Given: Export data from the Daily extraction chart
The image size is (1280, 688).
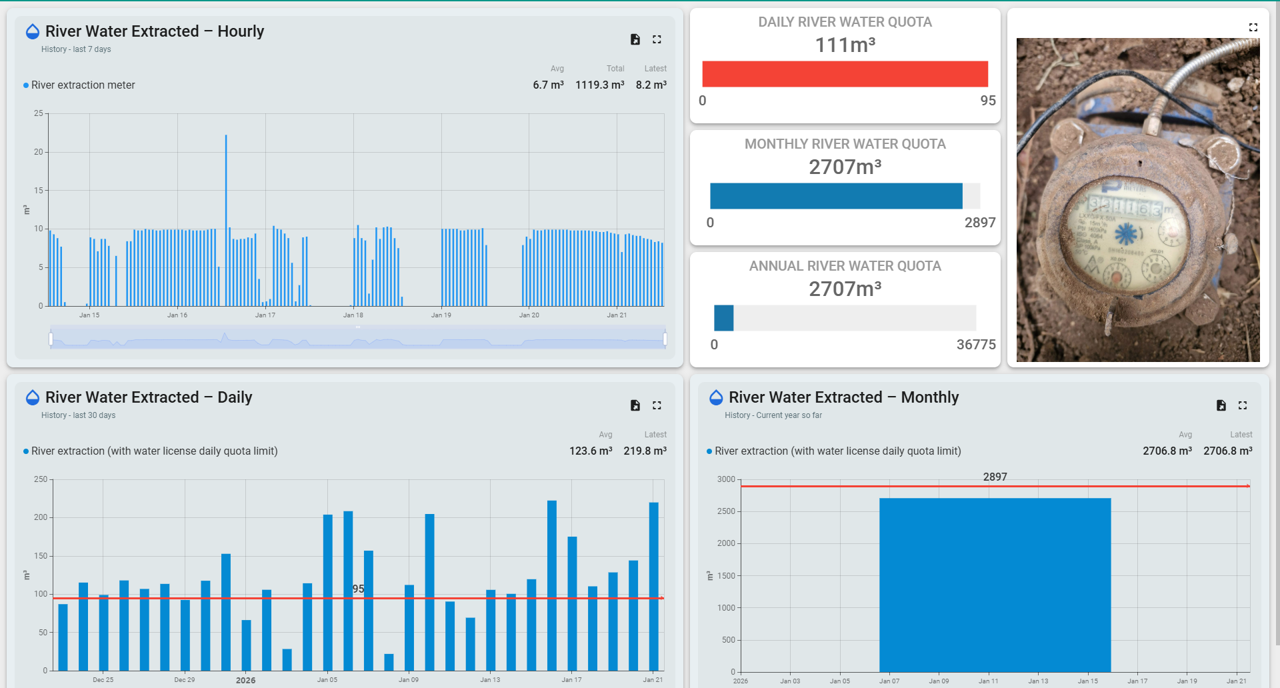Looking at the screenshot, I should [x=635, y=405].
